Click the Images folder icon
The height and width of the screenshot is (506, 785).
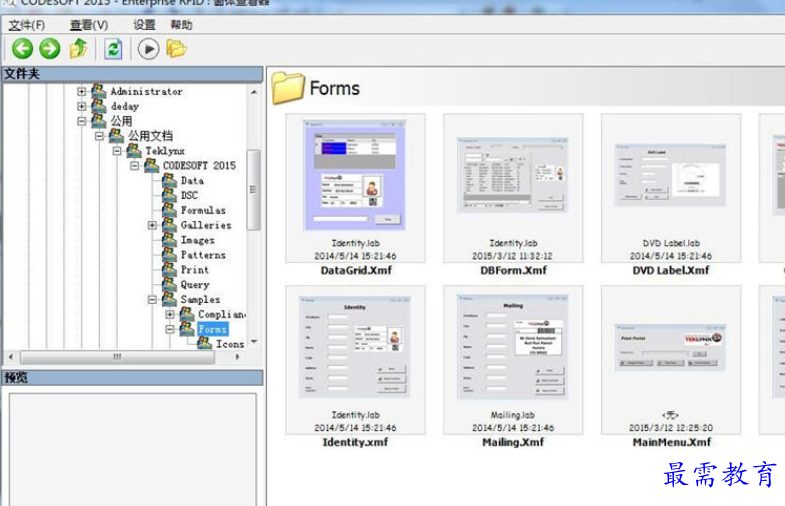pyautogui.click(x=170, y=240)
